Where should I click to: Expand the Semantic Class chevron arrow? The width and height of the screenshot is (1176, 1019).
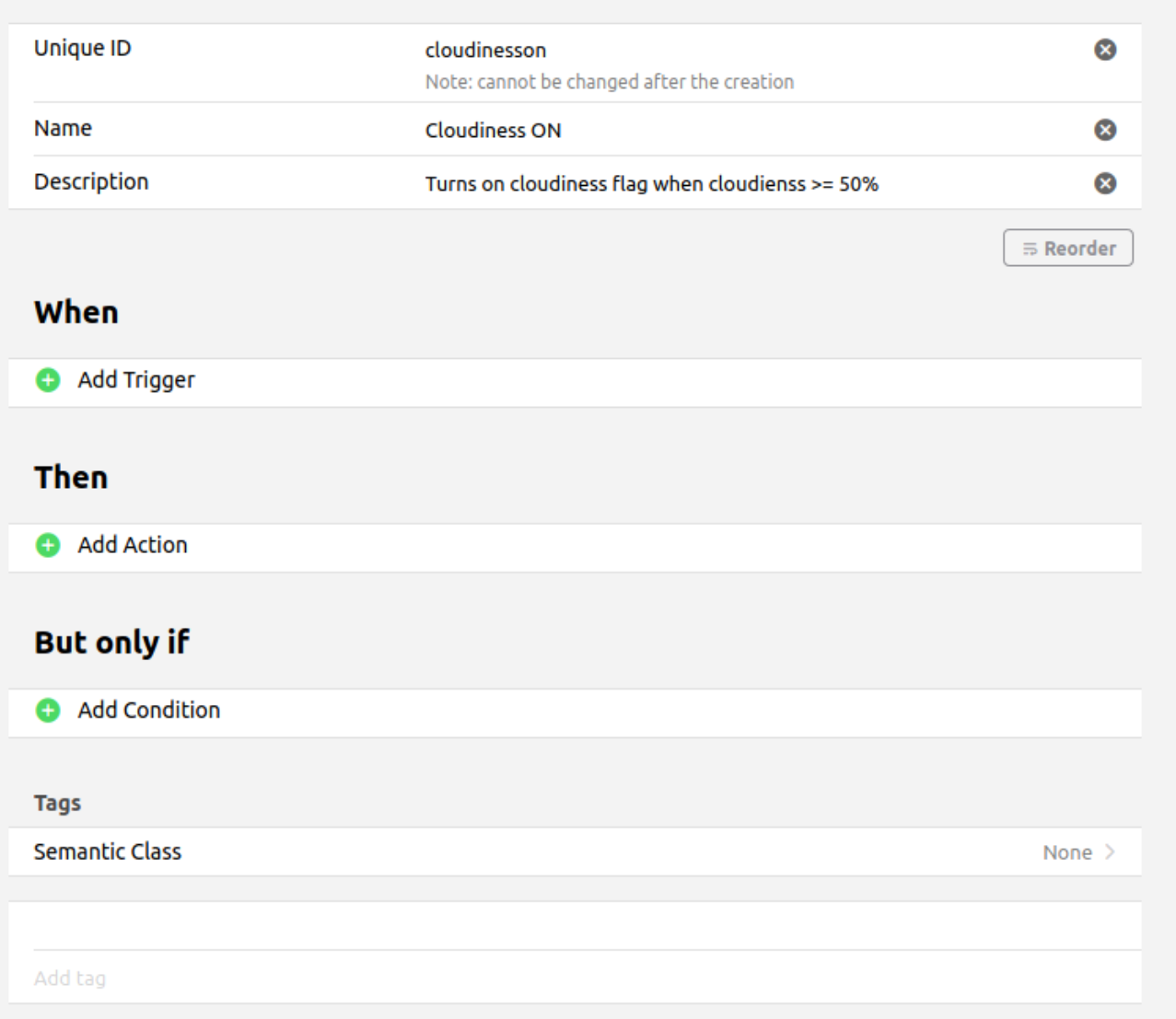1111,852
